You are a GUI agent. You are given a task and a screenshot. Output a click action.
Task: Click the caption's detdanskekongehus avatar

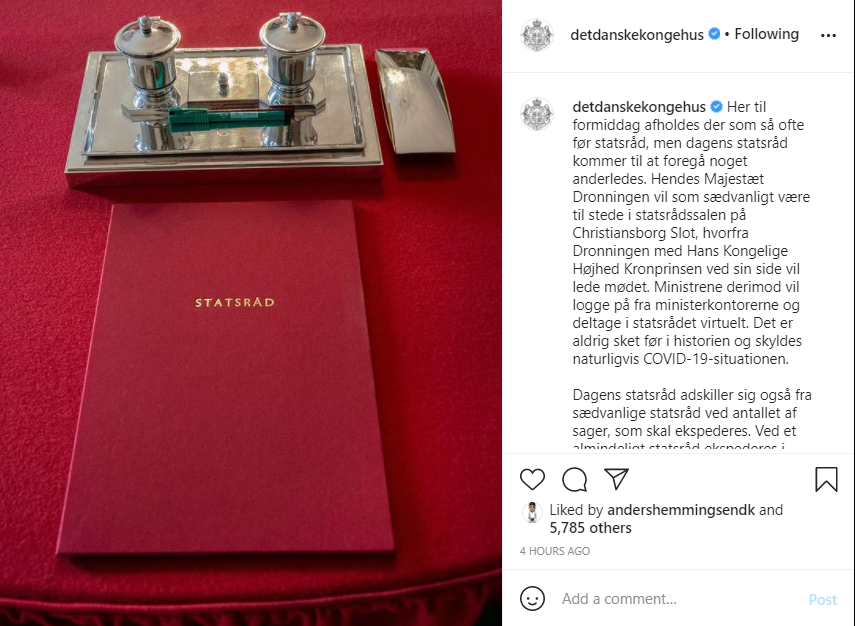pos(537,115)
